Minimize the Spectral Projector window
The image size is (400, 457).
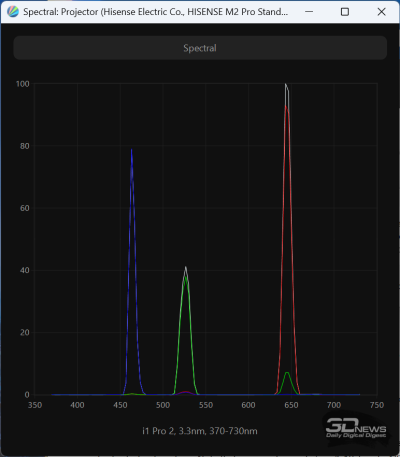(x=309, y=12)
